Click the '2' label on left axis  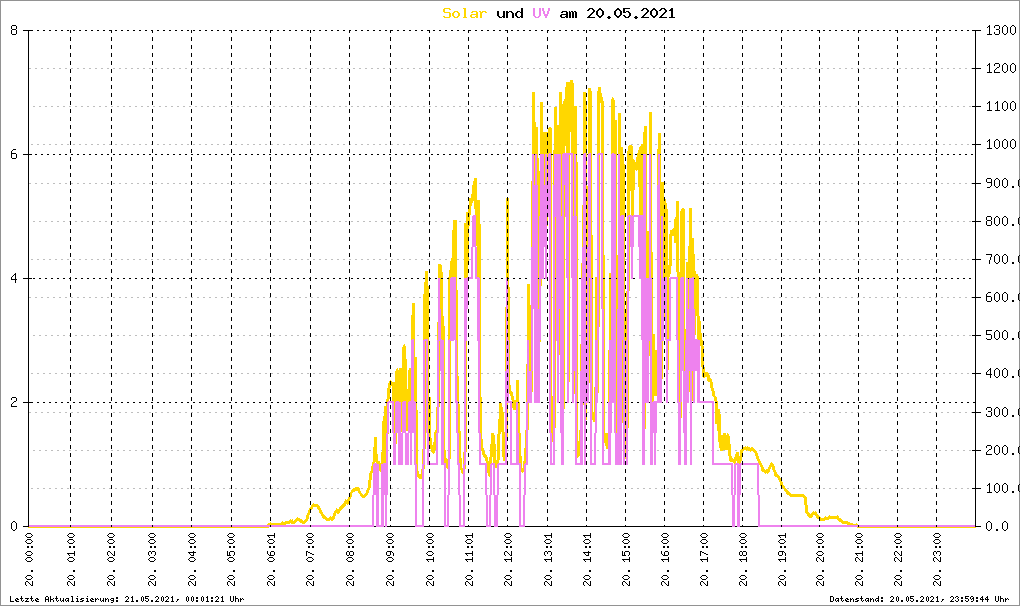[14, 402]
